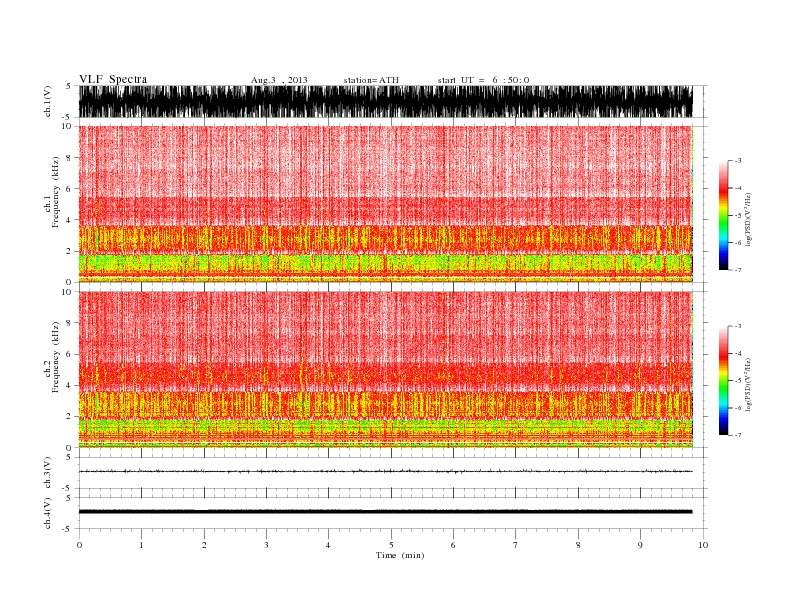Screen dimensions: 792x612
Task: Click the '-5' tick on ch.1 colorbar
Action: pyautogui.click(x=738, y=215)
